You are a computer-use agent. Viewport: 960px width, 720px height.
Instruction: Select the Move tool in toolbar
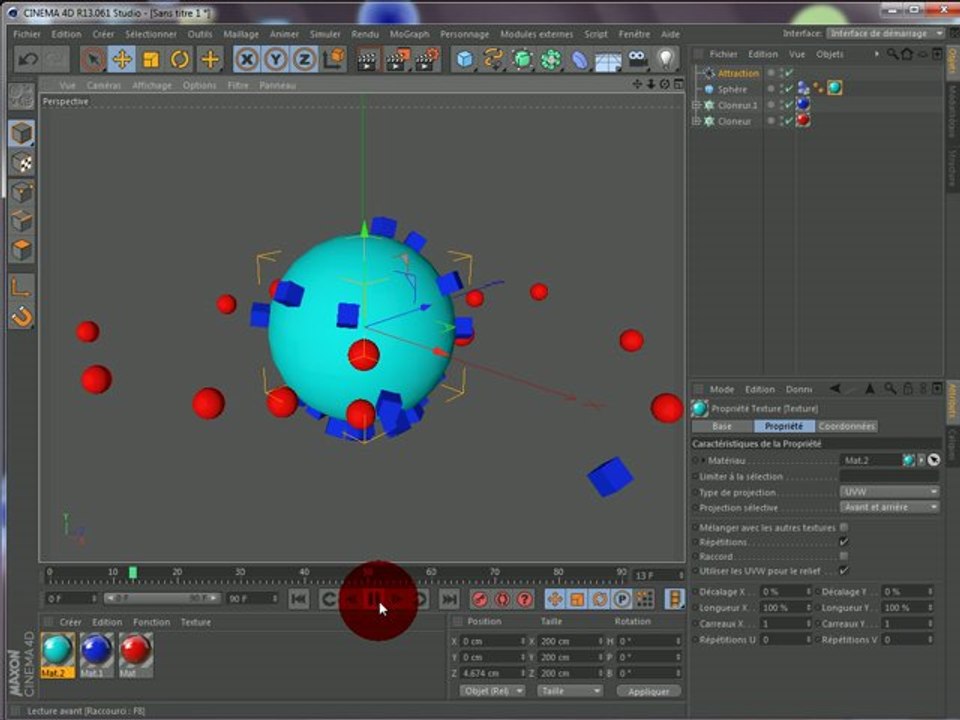[122, 59]
